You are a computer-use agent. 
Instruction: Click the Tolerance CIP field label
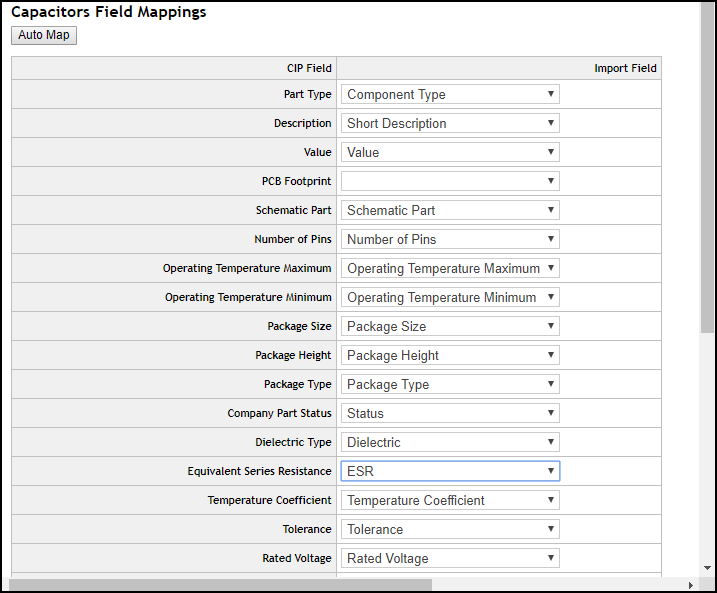click(x=307, y=529)
